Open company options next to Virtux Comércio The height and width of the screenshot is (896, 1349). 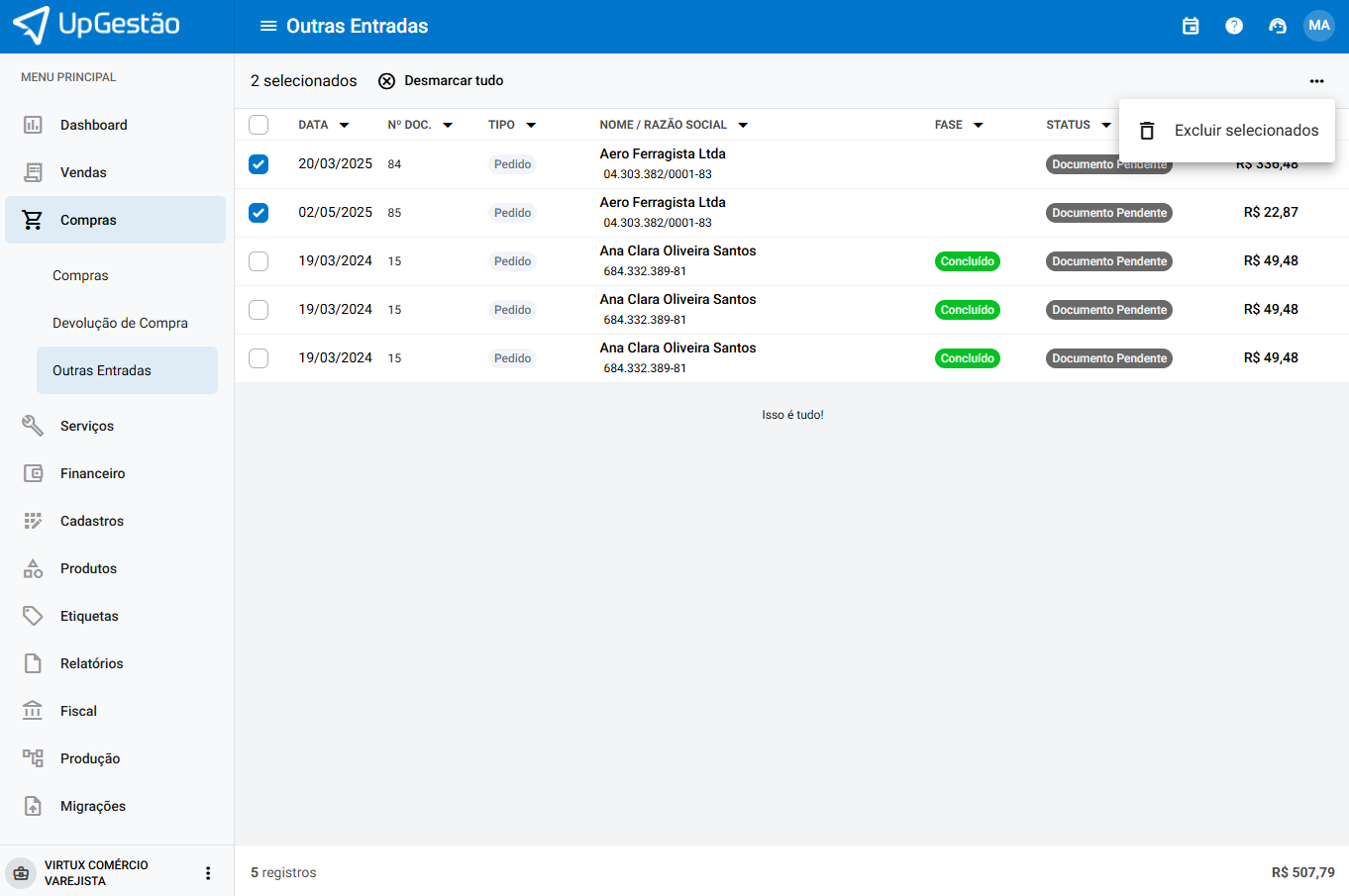pyautogui.click(x=208, y=873)
